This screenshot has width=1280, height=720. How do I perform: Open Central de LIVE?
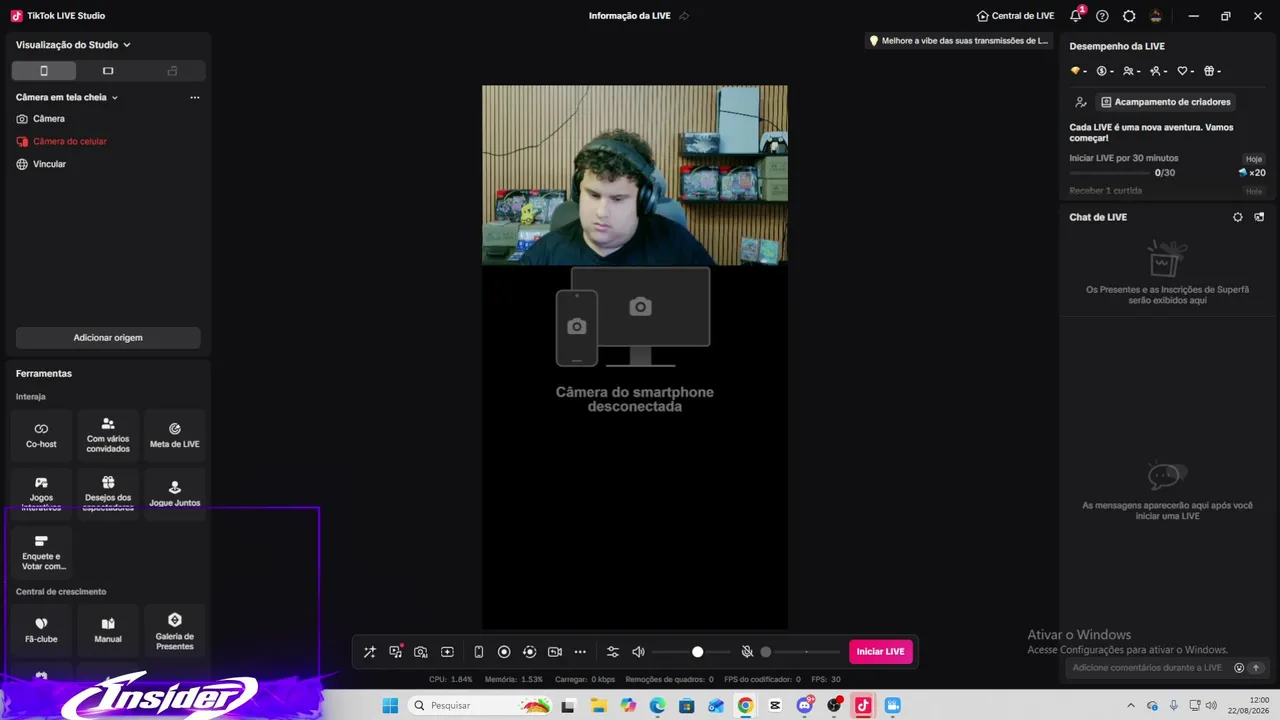pyautogui.click(x=1016, y=16)
